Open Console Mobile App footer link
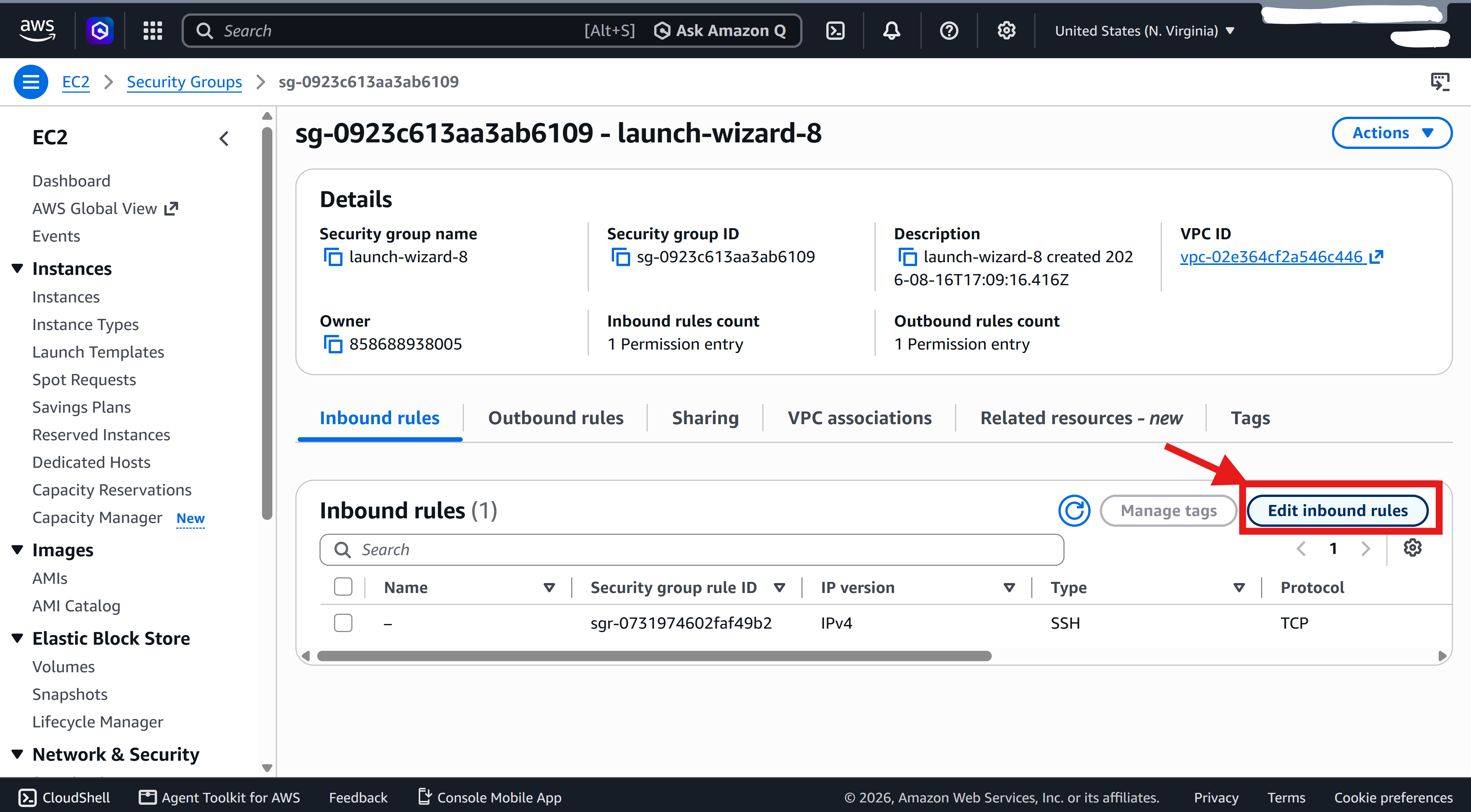 (x=490, y=797)
